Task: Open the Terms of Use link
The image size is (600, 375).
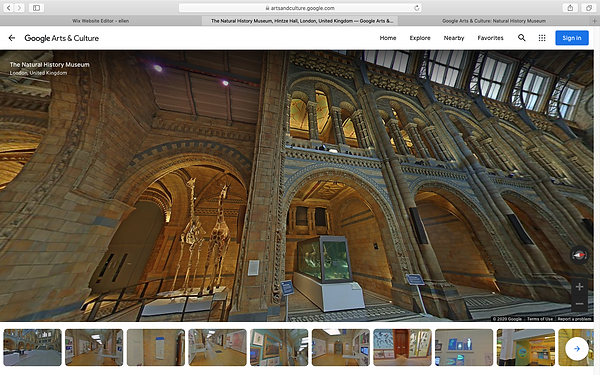Action: 540,319
